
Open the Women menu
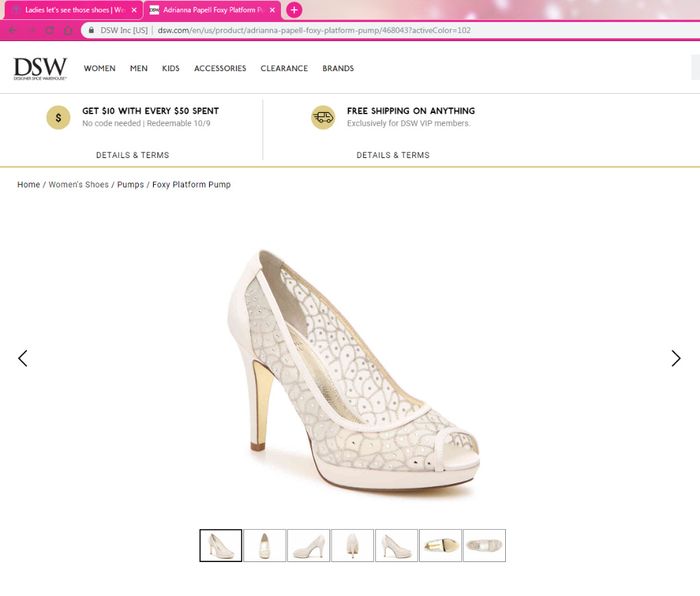coord(99,69)
